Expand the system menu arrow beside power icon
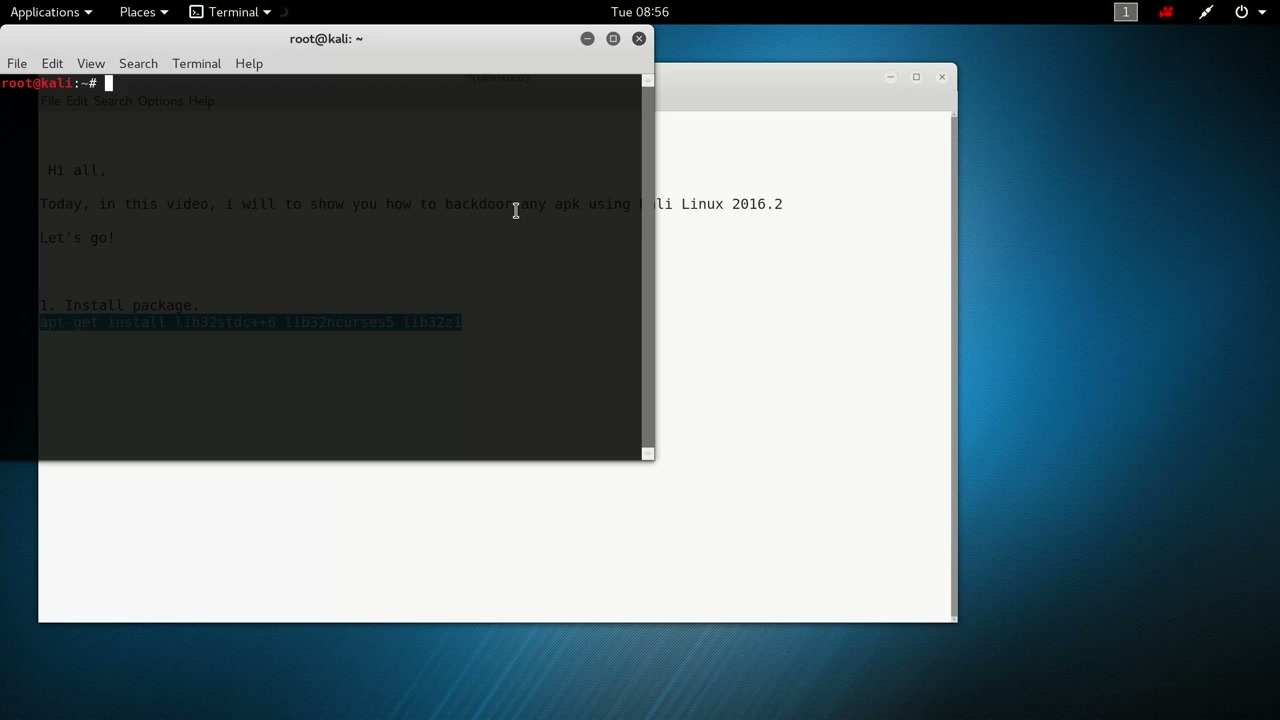 coord(1262,12)
